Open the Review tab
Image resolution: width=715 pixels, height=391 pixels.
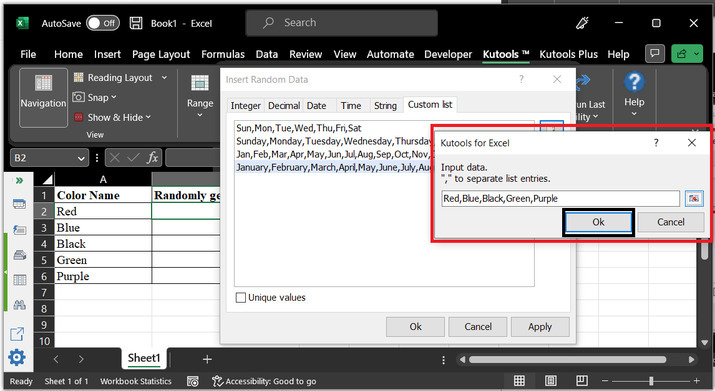point(306,54)
